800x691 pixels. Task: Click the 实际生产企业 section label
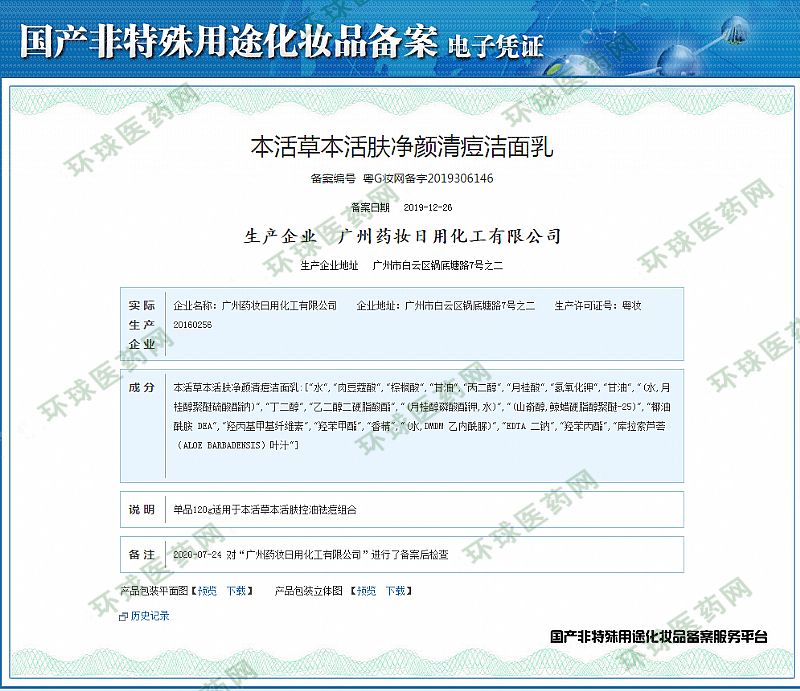(141, 324)
